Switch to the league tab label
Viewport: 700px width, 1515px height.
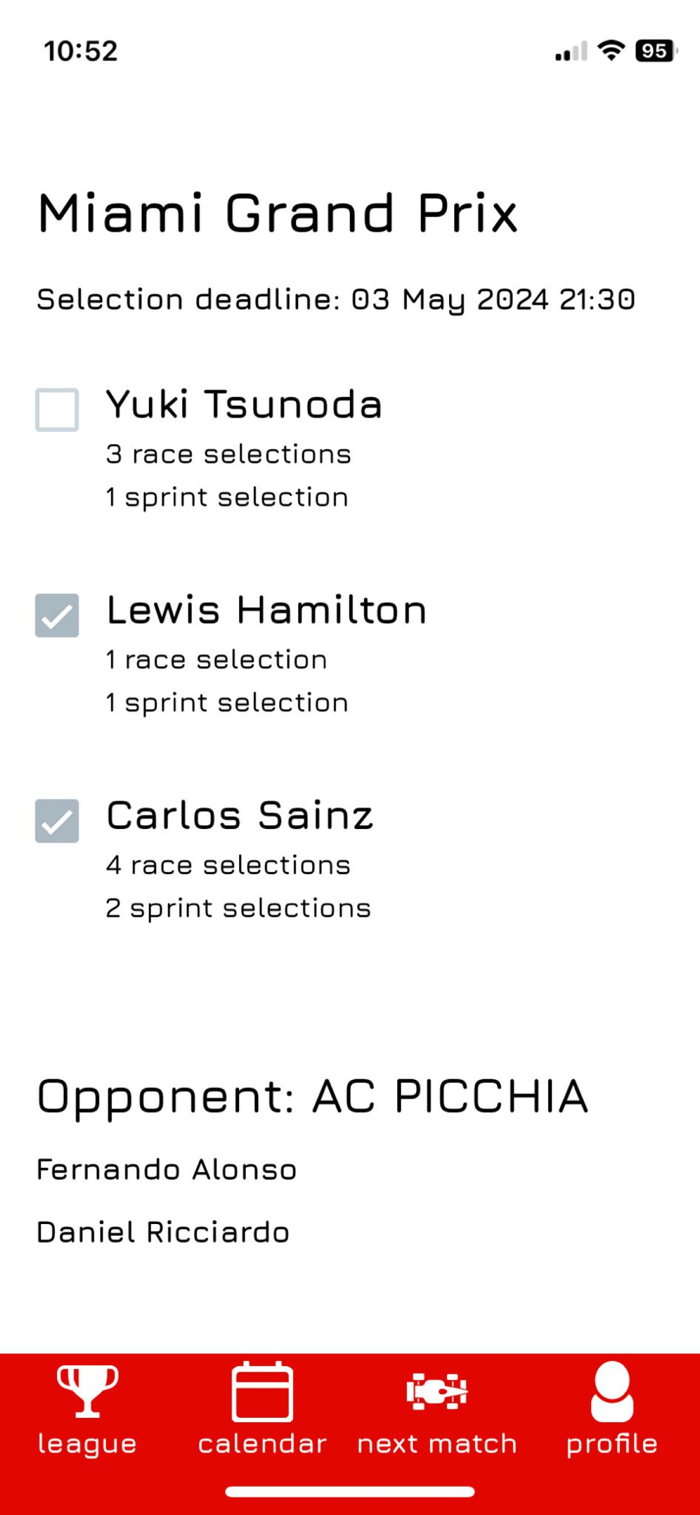point(87,1444)
